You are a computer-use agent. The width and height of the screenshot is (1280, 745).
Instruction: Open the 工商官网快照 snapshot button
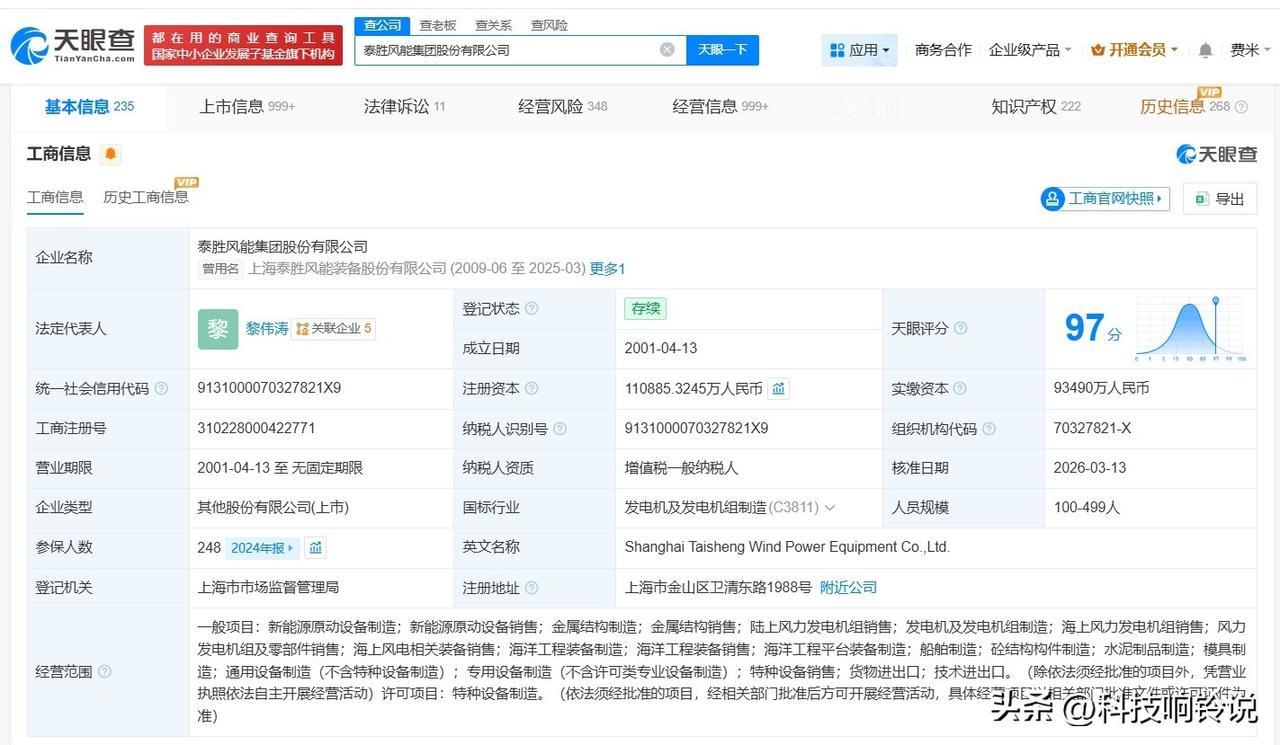point(1105,199)
